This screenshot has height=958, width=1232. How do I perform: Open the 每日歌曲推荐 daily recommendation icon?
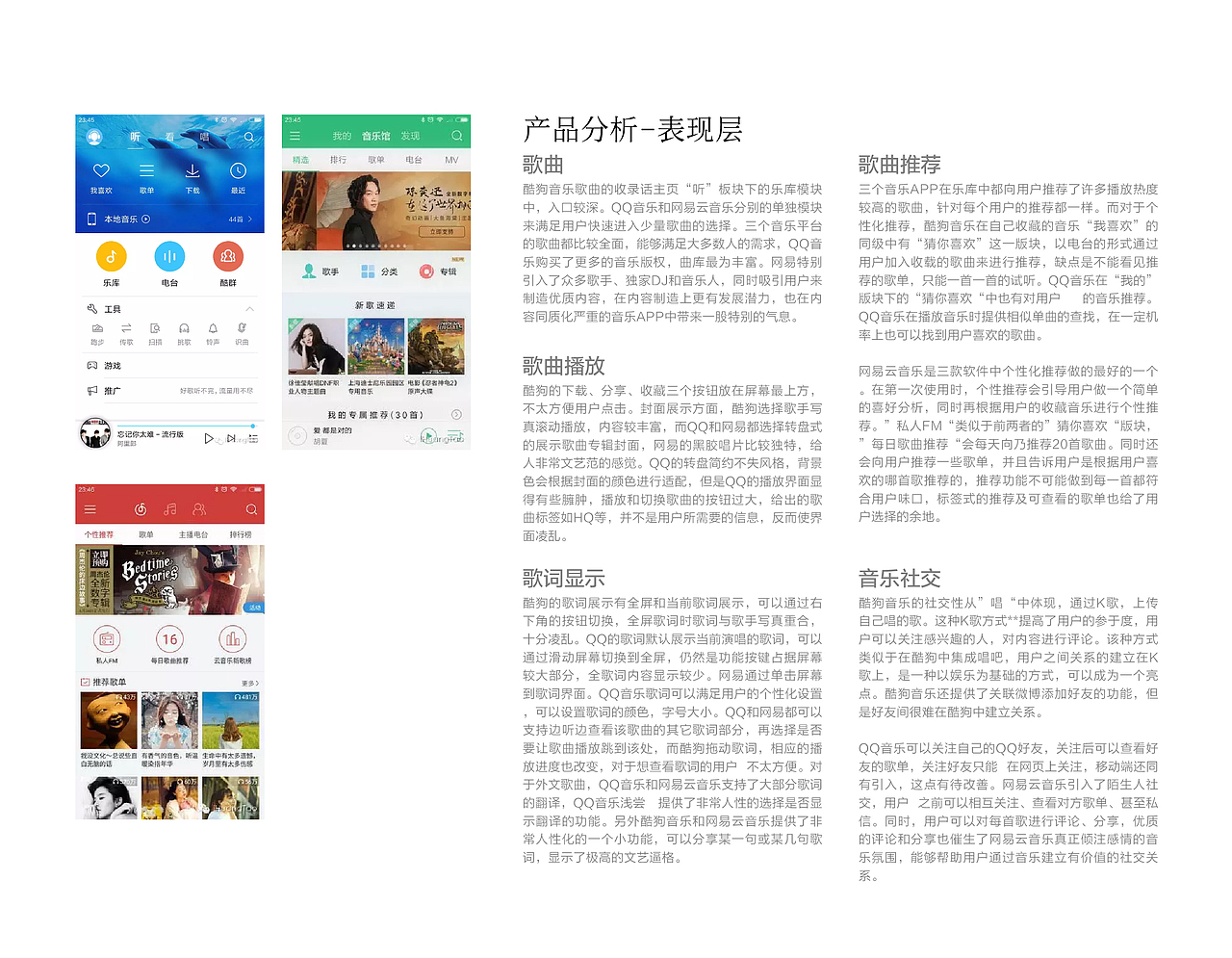point(170,640)
